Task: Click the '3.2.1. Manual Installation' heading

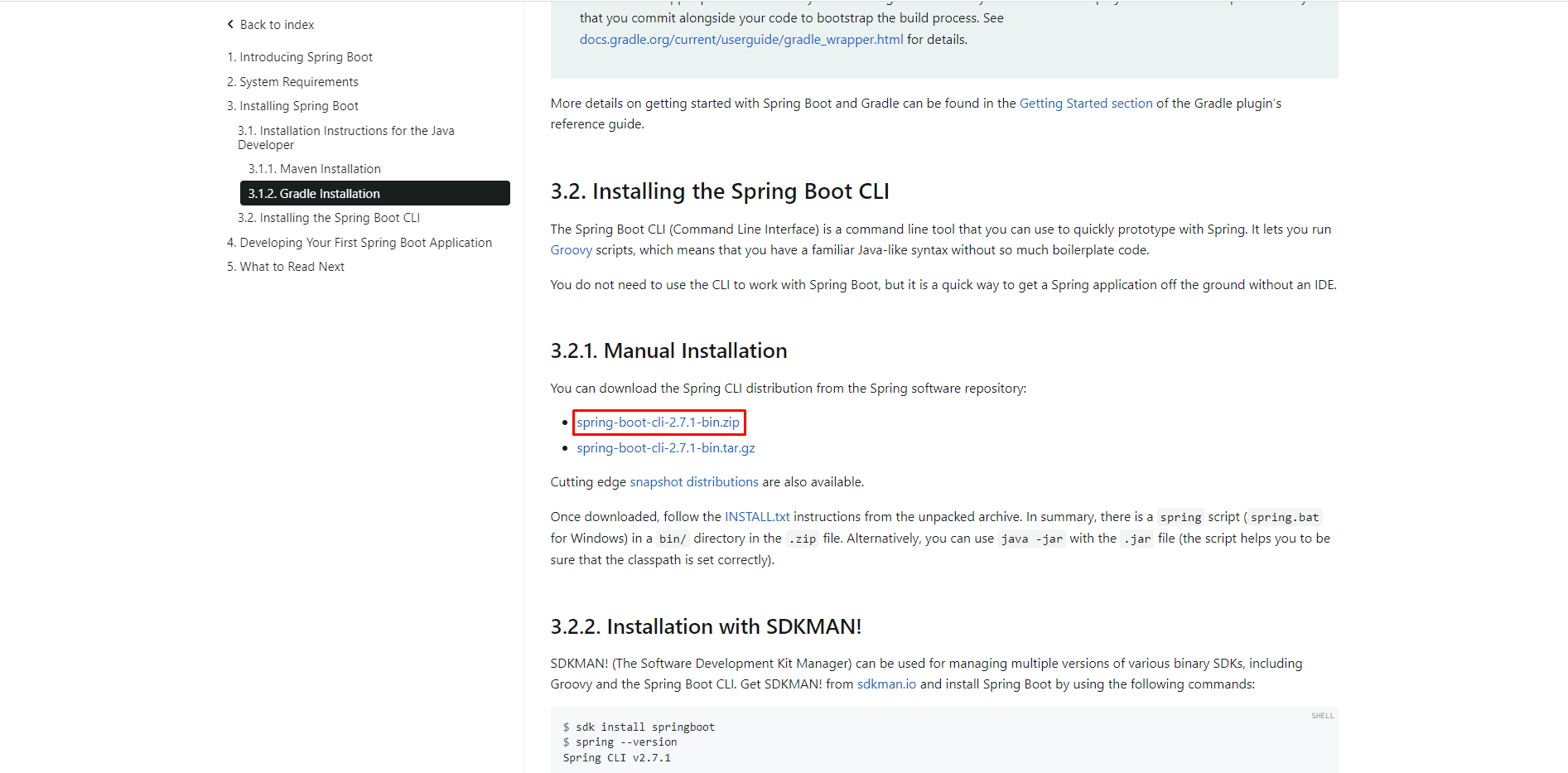Action: 668,350
